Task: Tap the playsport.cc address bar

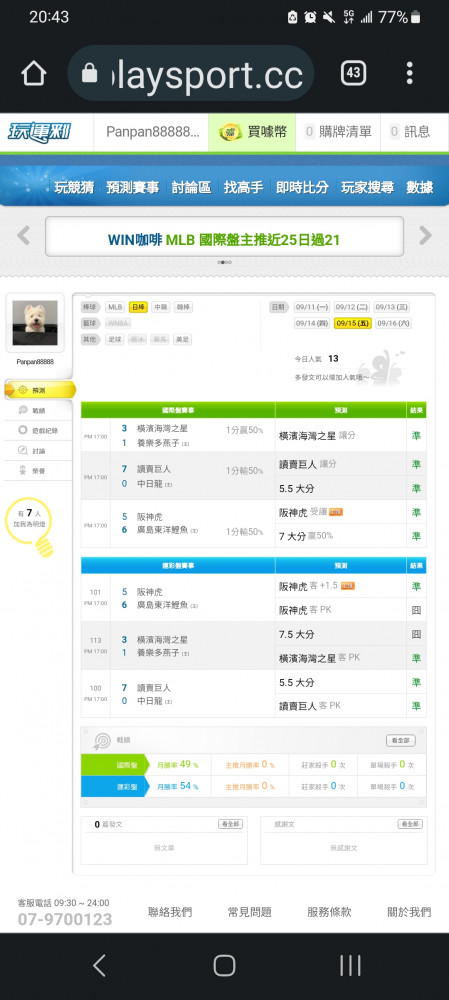Action: [191, 74]
